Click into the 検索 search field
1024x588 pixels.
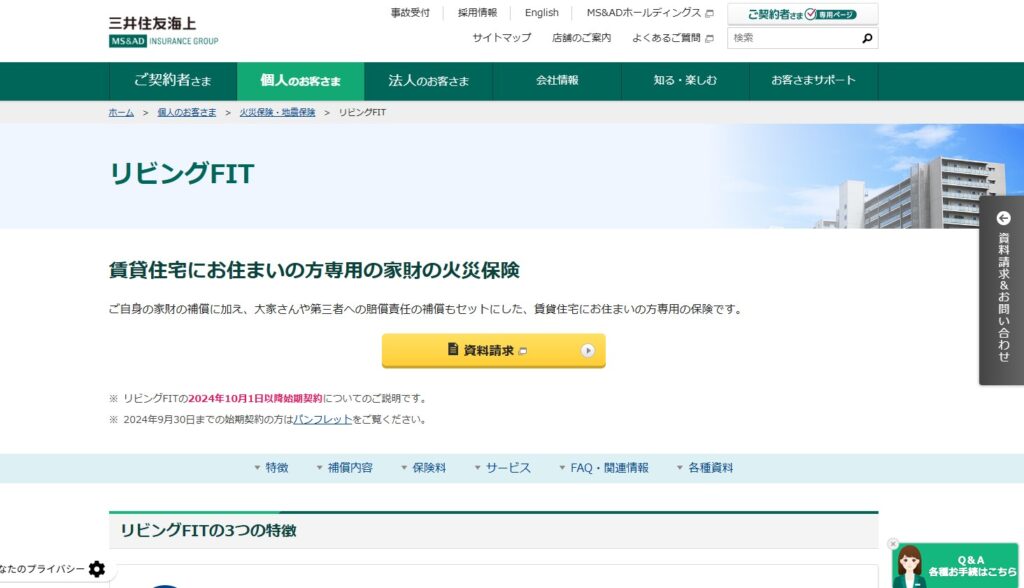pyautogui.click(x=792, y=38)
